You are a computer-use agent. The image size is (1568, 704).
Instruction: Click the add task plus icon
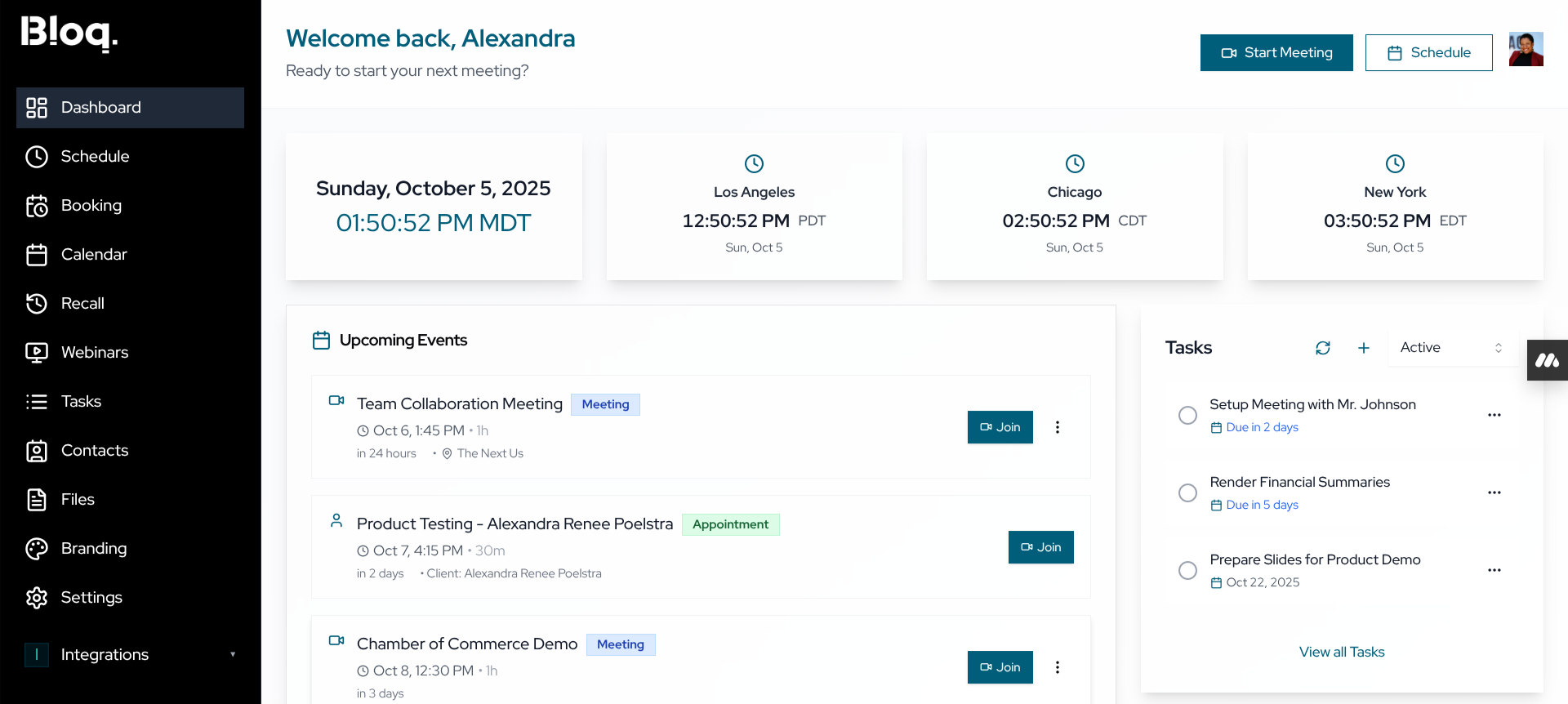click(1364, 348)
